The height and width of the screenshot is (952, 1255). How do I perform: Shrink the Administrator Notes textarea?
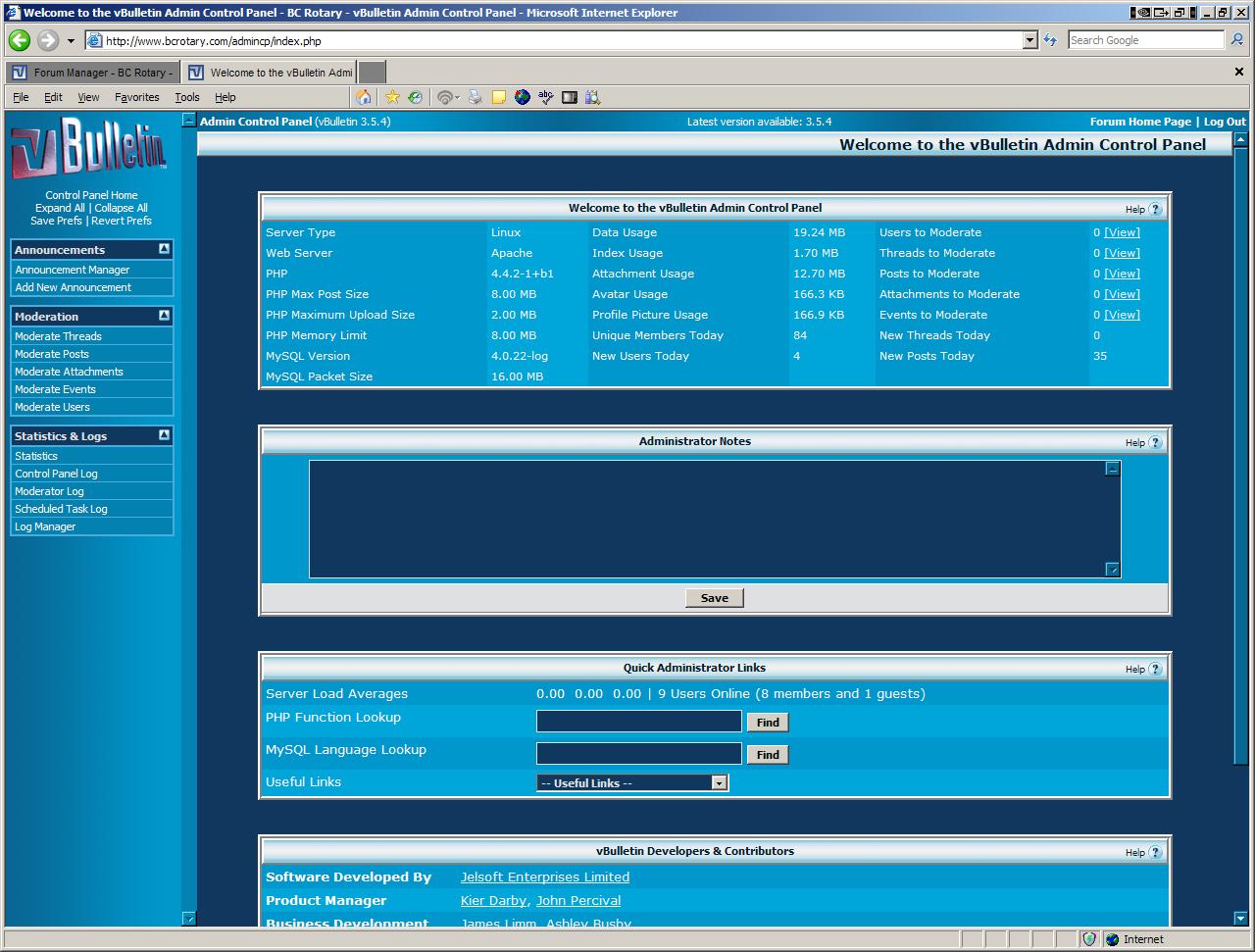coord(1112,469)
